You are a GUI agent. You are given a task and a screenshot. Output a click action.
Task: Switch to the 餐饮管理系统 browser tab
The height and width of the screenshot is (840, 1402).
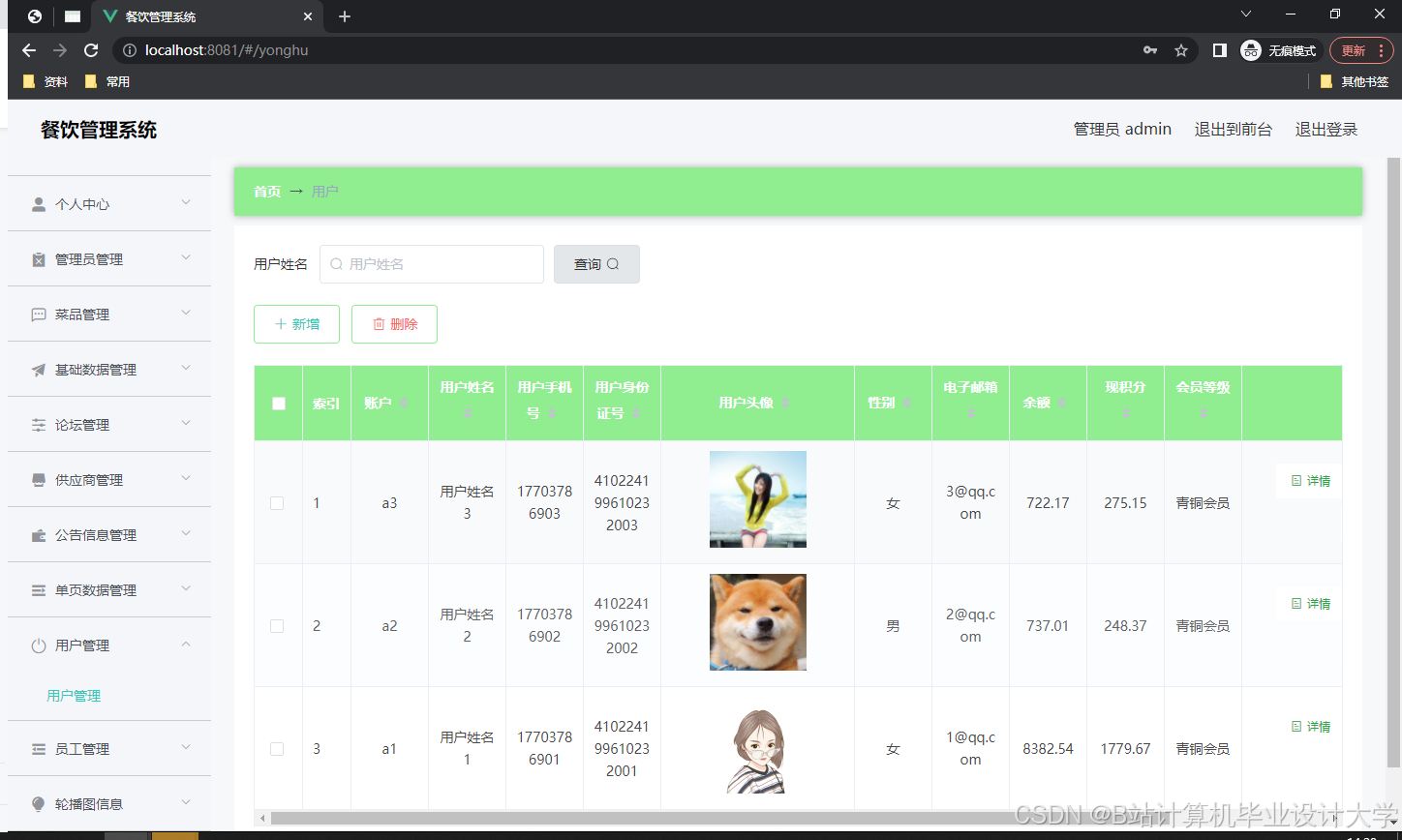pos(208,16)
